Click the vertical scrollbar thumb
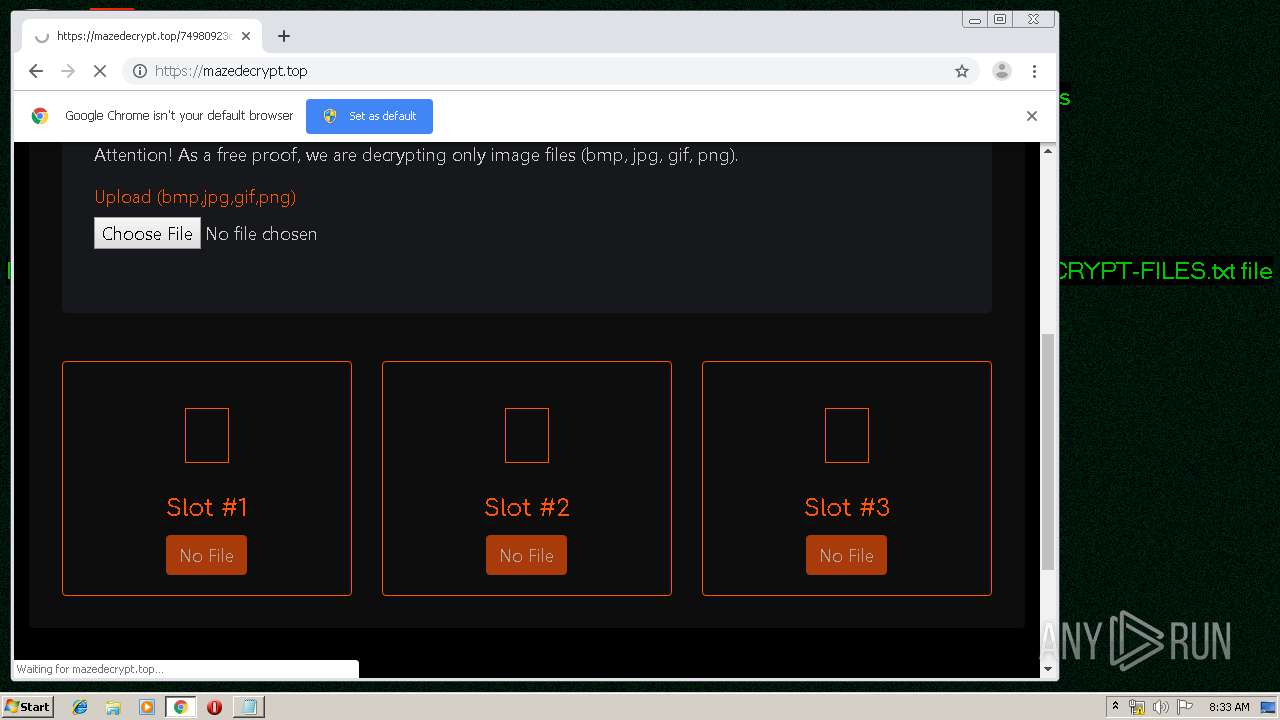Viewport: 1280px width, 720px height. [1048, 452]
